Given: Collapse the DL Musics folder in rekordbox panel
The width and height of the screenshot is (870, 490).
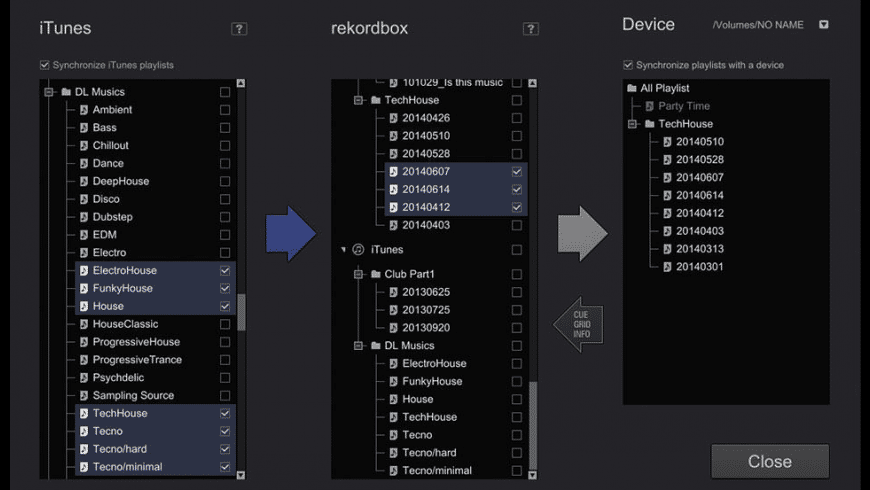Looking at the screenshot, I should [358, 346].
